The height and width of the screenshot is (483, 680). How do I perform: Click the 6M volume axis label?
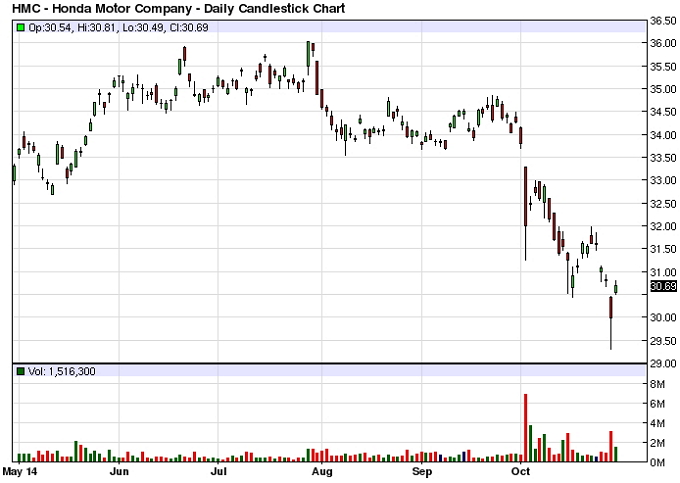coord(657,404)
